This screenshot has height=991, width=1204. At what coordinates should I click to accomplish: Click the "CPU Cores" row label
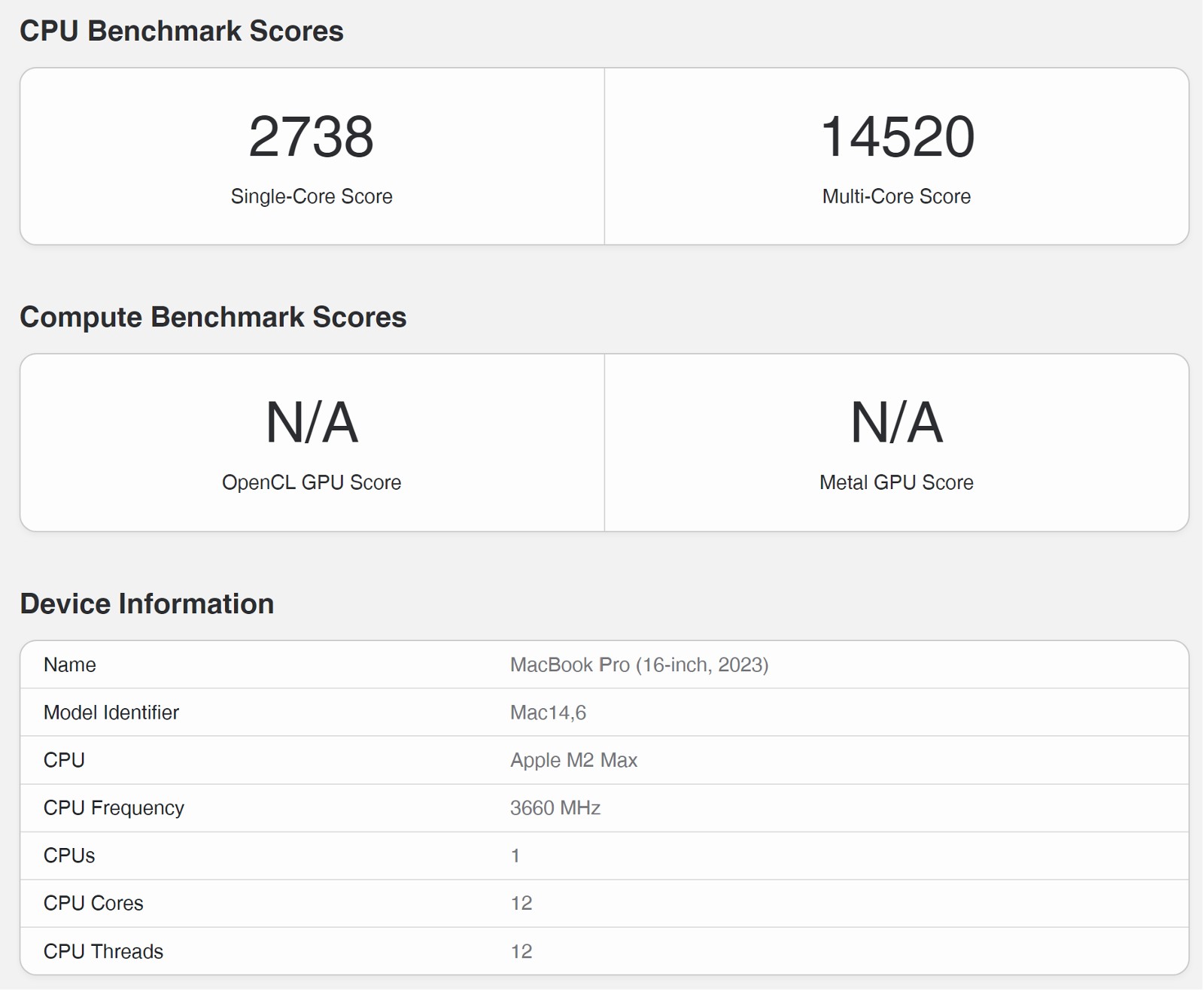click(93, 903)
